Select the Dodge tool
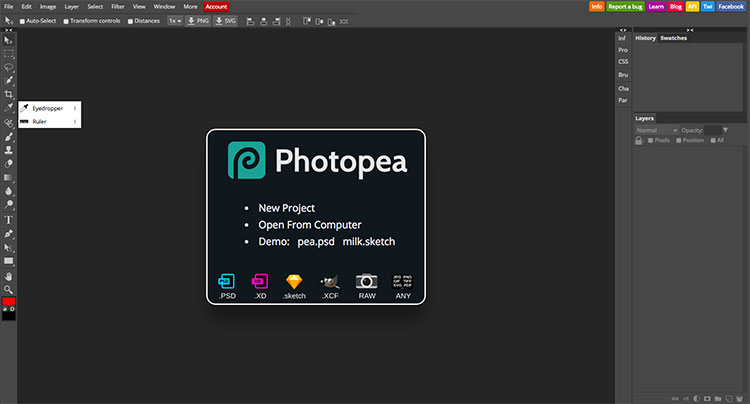The height and width of the screenshot is (404, 750). point(8,205)
